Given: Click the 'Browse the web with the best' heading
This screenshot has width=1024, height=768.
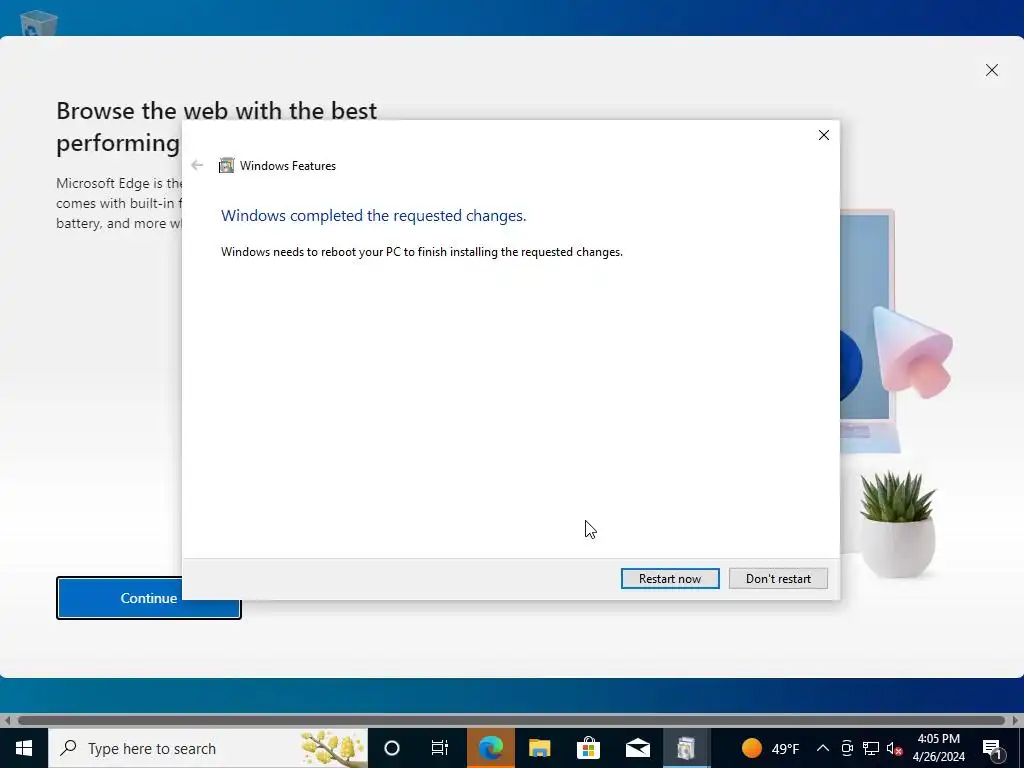Looking at the screenshot, I should point(216,111).
